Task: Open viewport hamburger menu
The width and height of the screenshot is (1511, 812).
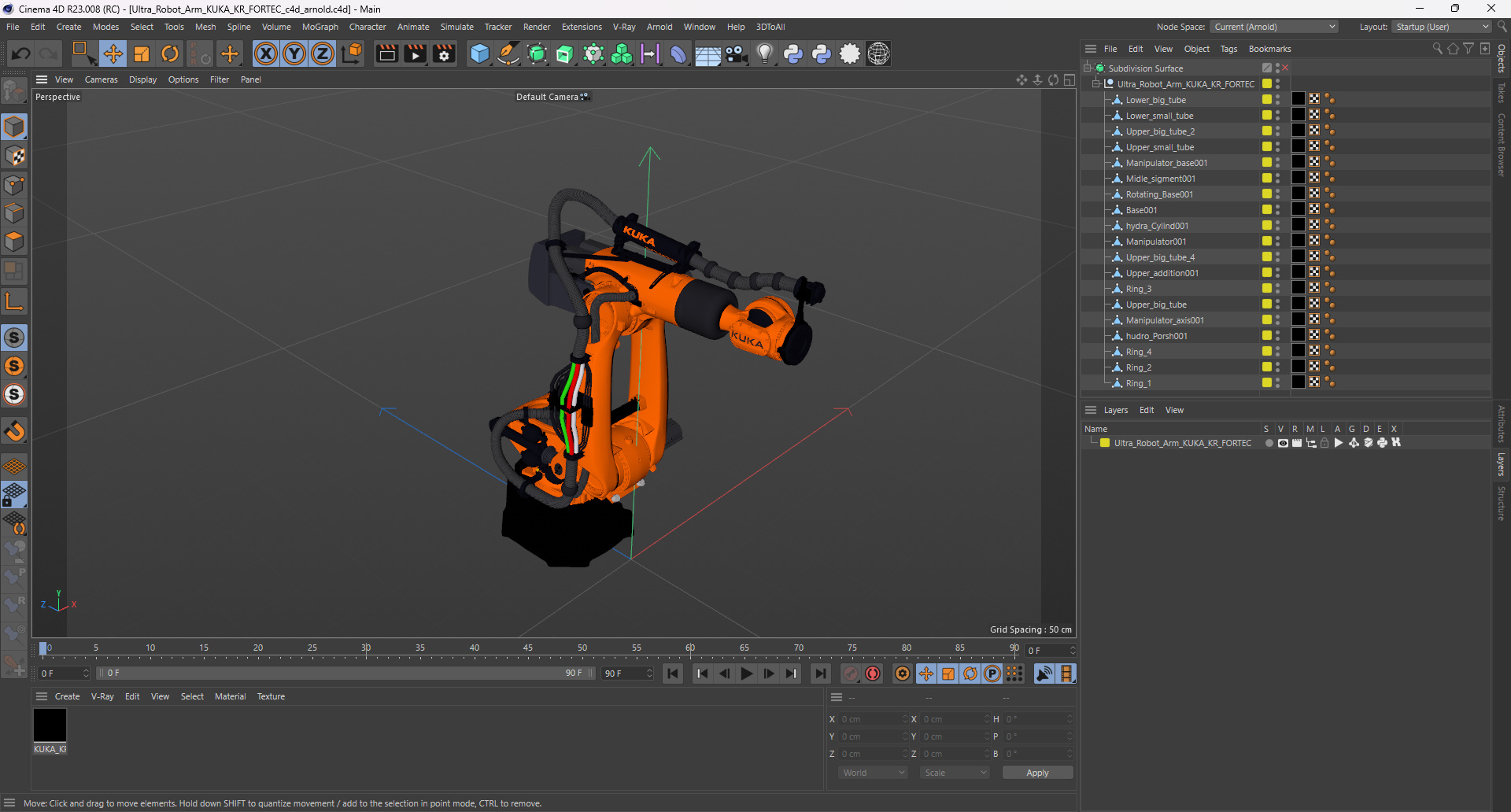Action: point(42,79)
